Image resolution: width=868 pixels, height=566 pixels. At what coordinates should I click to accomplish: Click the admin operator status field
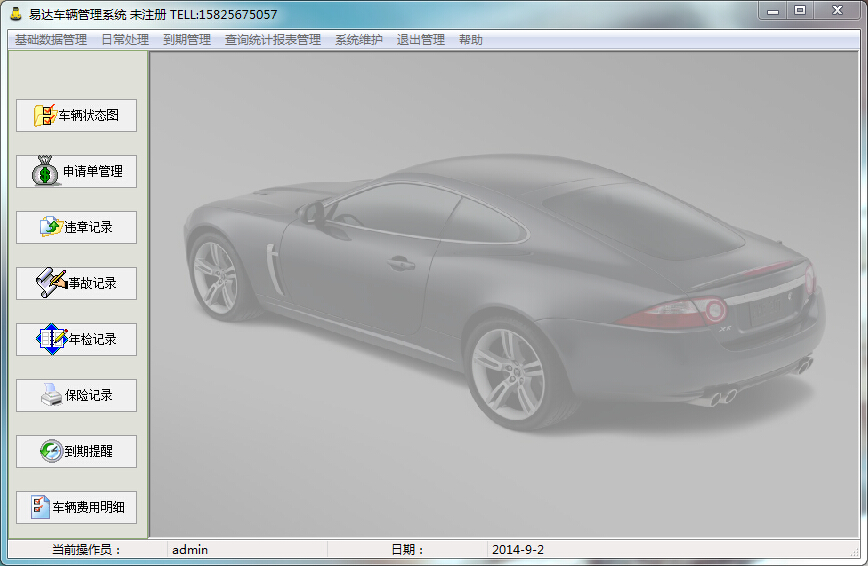(x=190, y=549)
